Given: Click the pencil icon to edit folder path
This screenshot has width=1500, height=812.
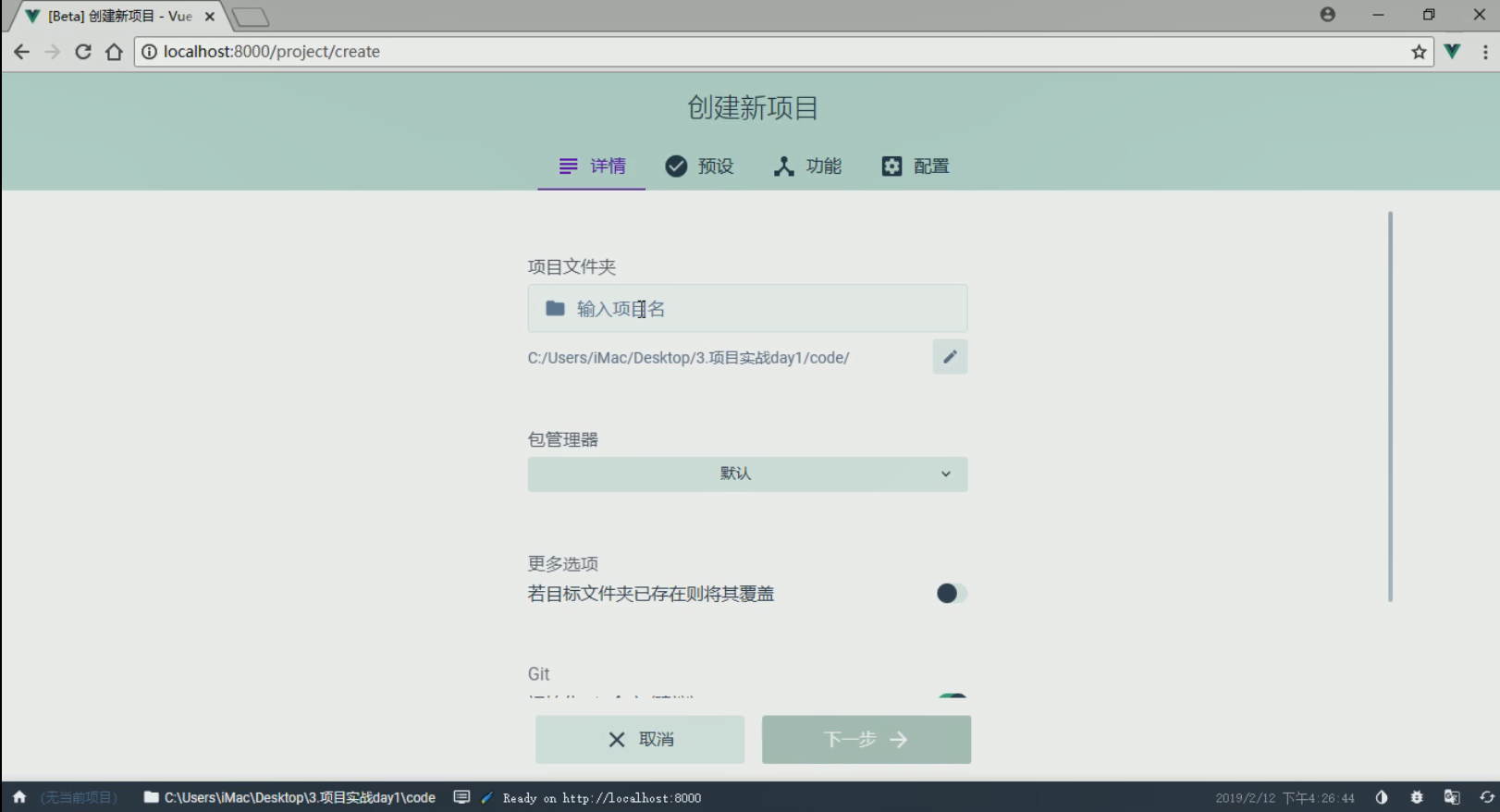Looking at the screenshot, I should coord(950,357).
